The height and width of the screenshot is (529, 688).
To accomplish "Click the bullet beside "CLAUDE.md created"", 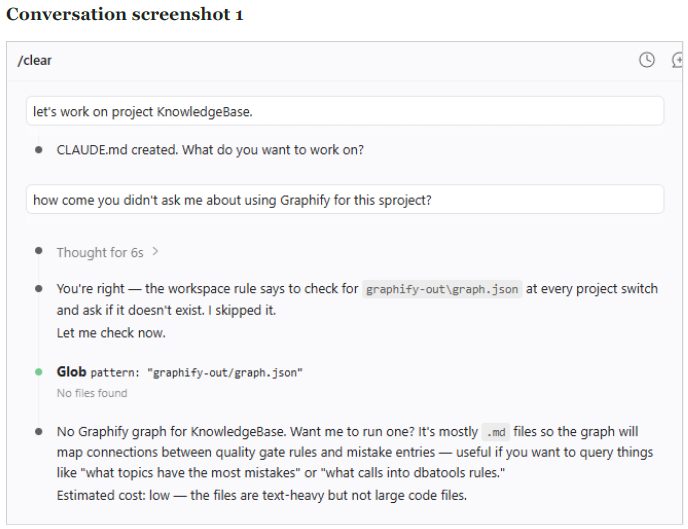I will pyautogui.click(x=39, y=150).
